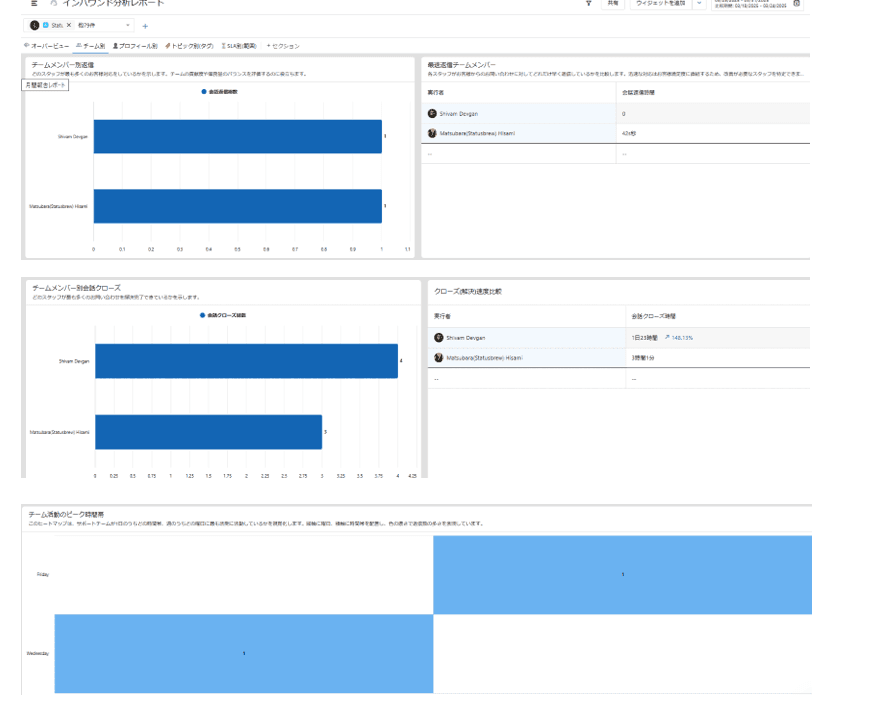This screenshot has height=727, width=872.
Task: Open dropdown arrow next to ウィジェットを追加
Action: (x=699, y=4)
